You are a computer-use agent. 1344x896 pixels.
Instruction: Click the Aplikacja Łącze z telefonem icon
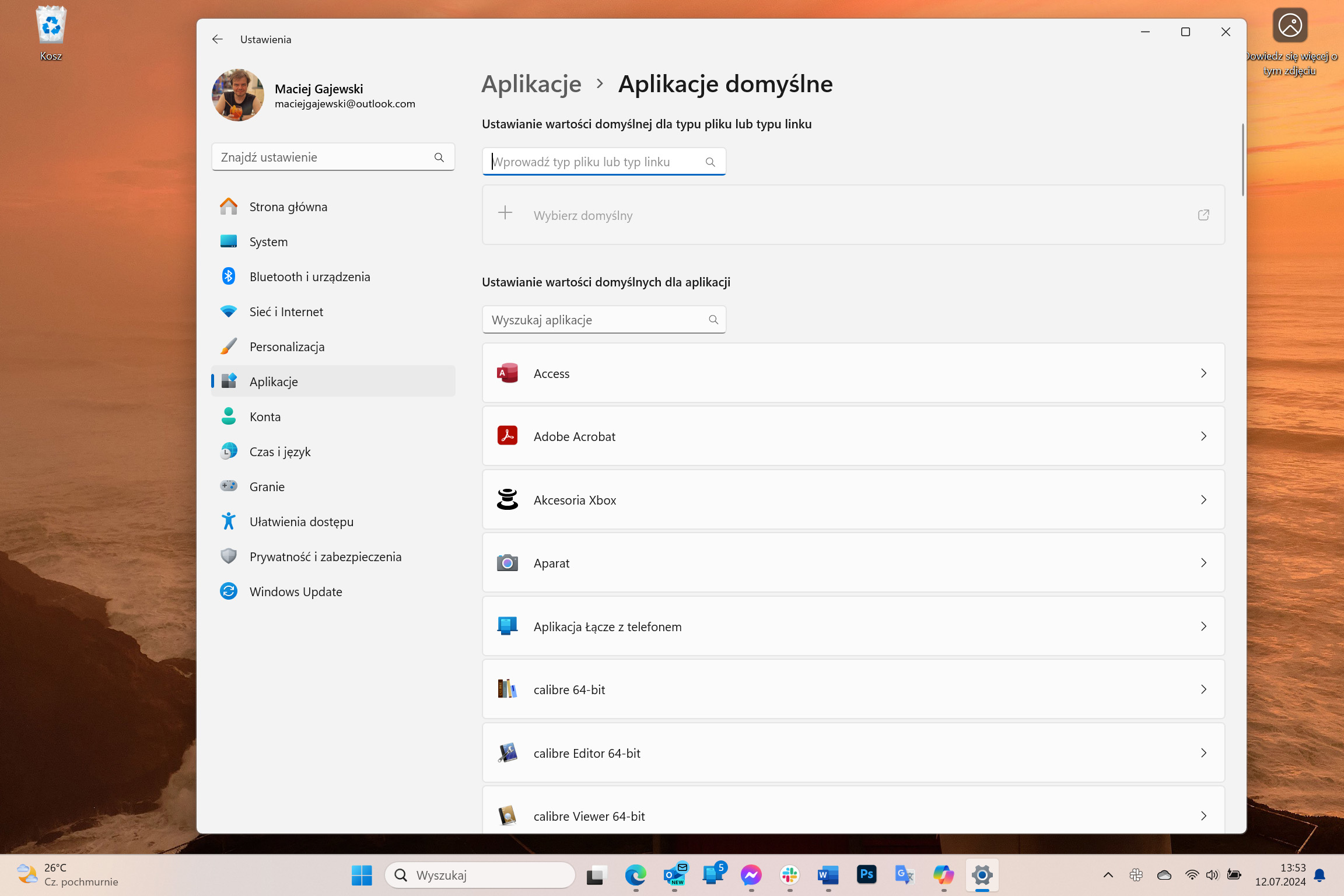[x=508, y=626]
